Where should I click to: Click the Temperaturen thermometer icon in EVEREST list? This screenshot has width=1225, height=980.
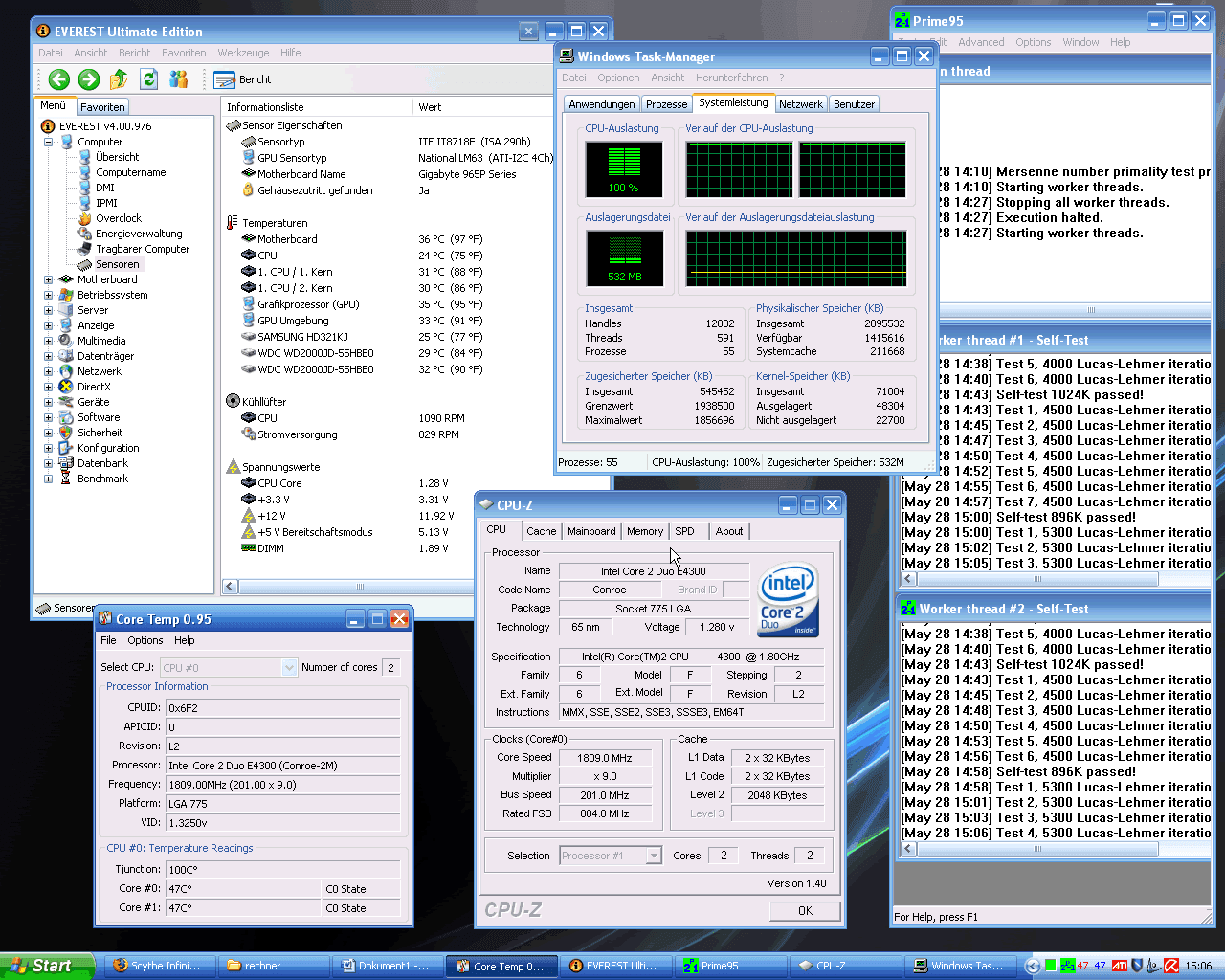tap(233, 223)
